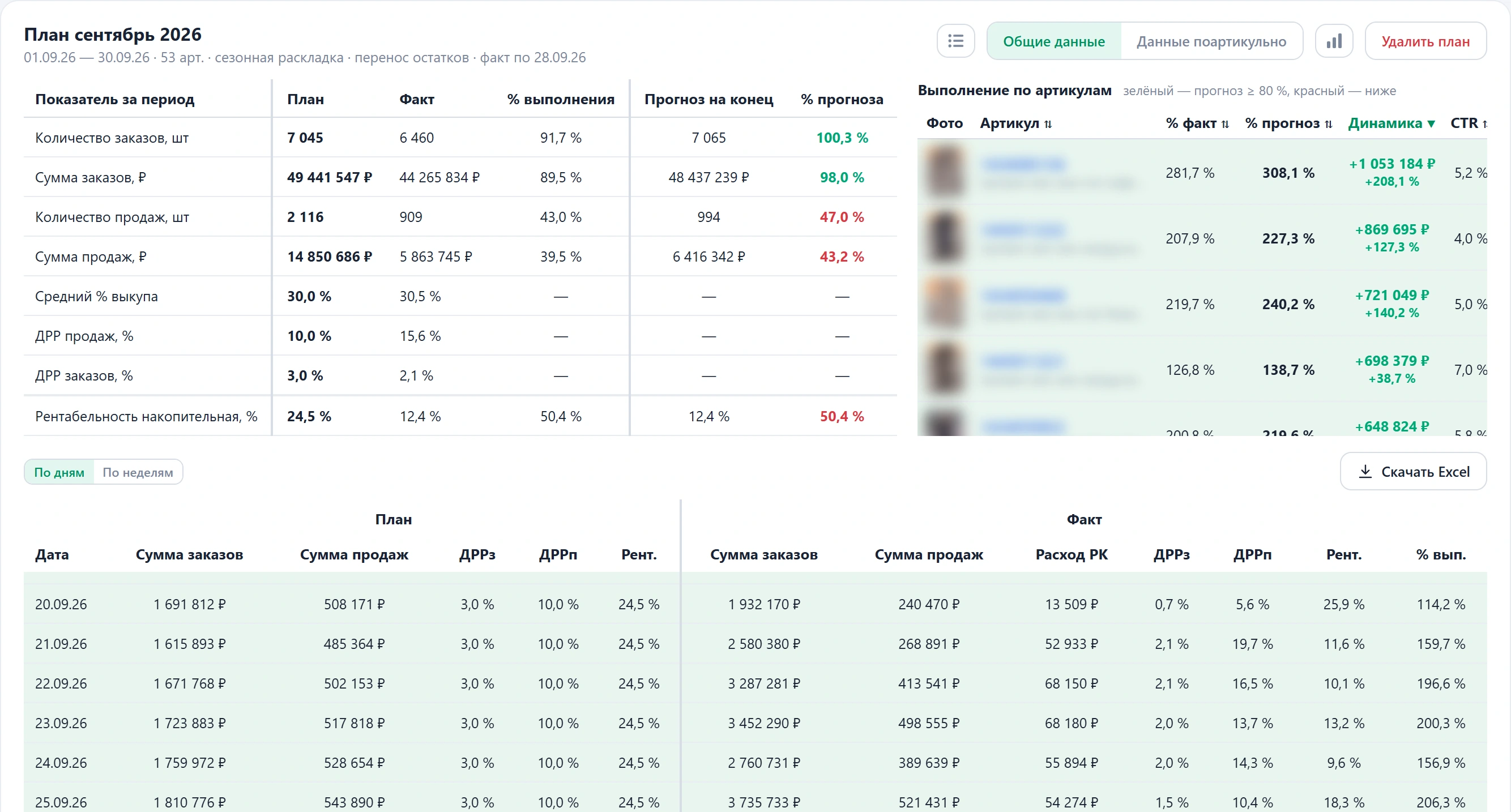Click dynamics value +869 695 ₽

coord(1392,229)
